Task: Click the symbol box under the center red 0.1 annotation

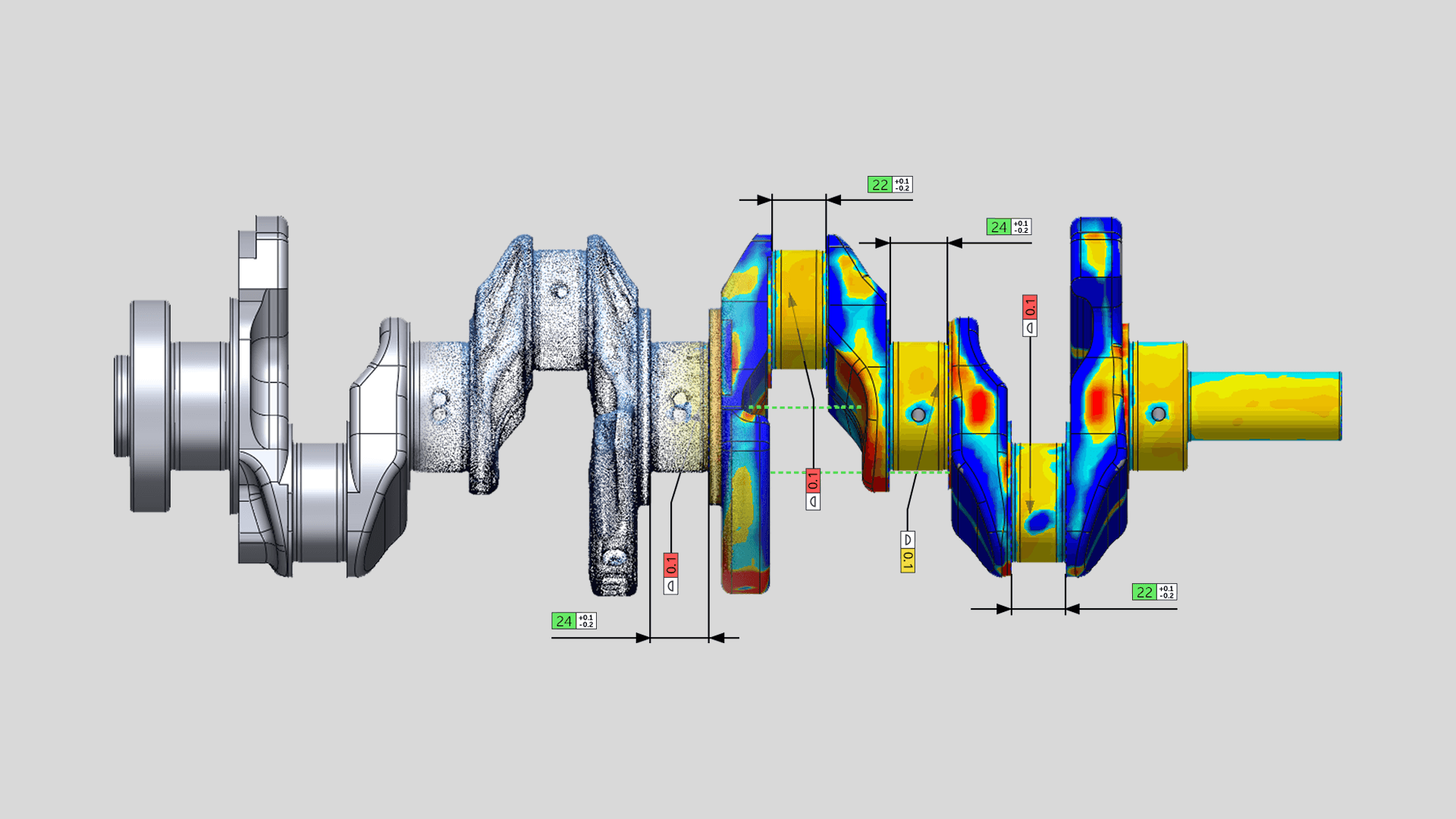Action: (x=813, y=500)
